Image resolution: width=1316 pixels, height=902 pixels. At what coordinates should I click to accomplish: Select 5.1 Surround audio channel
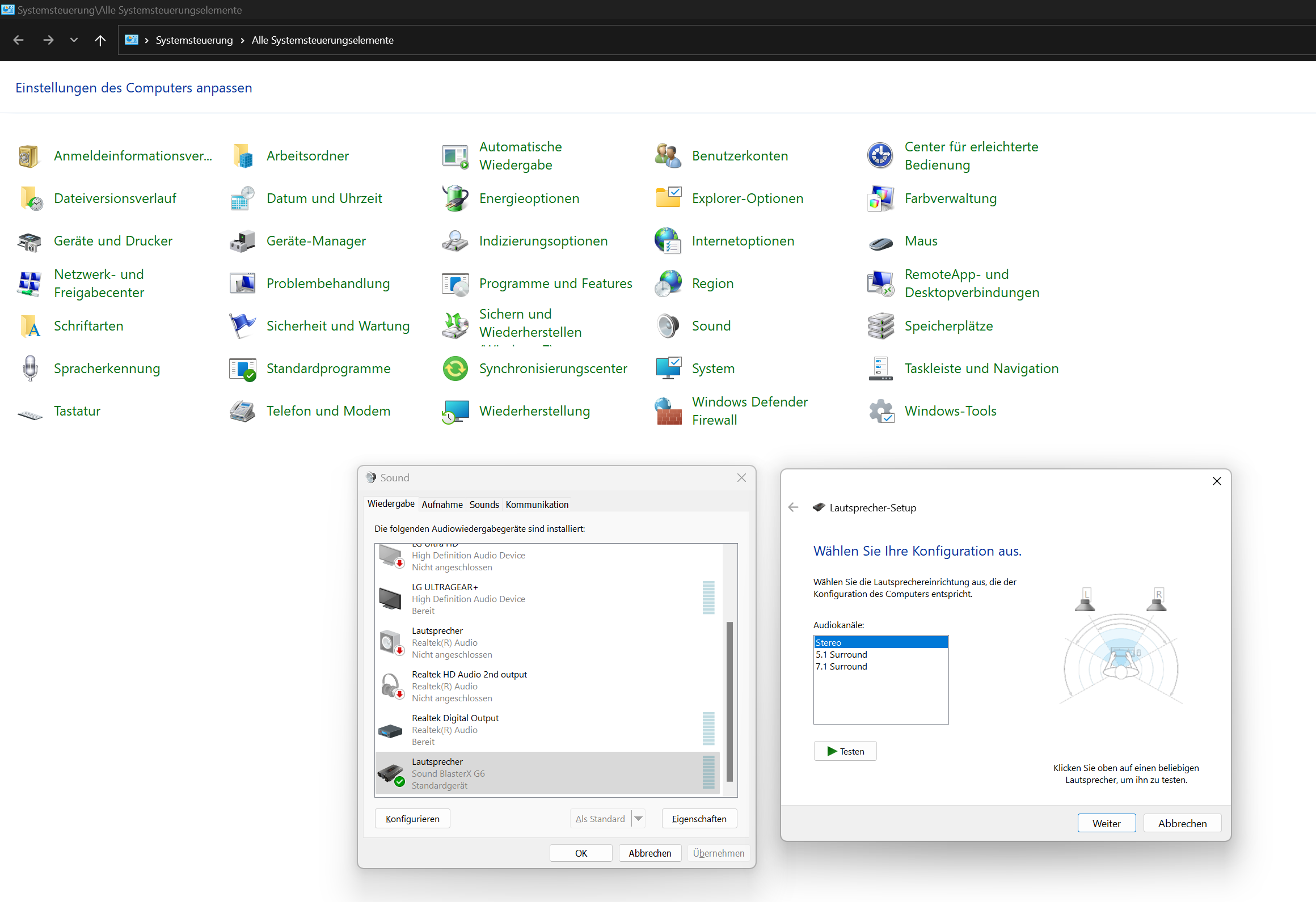tap(841, 654)
